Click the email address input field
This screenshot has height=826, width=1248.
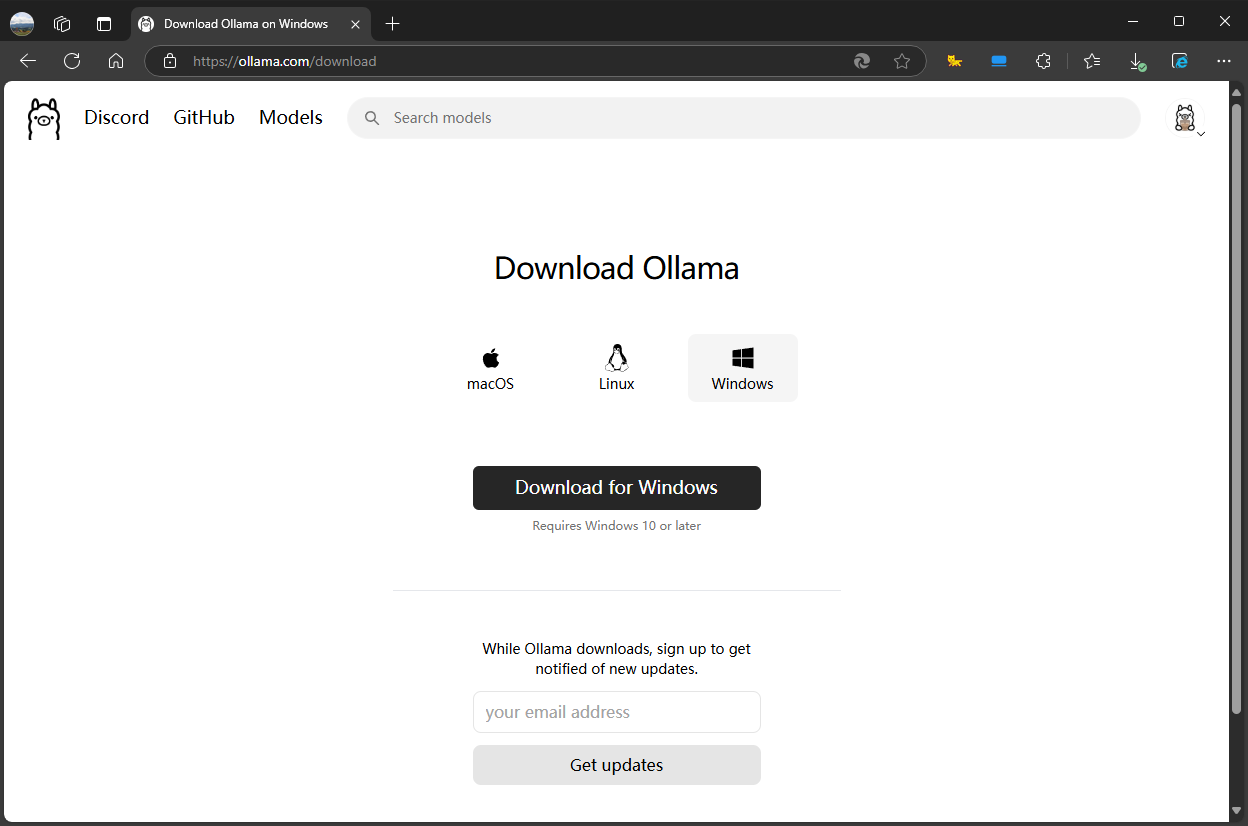click(x=617, y=712)
